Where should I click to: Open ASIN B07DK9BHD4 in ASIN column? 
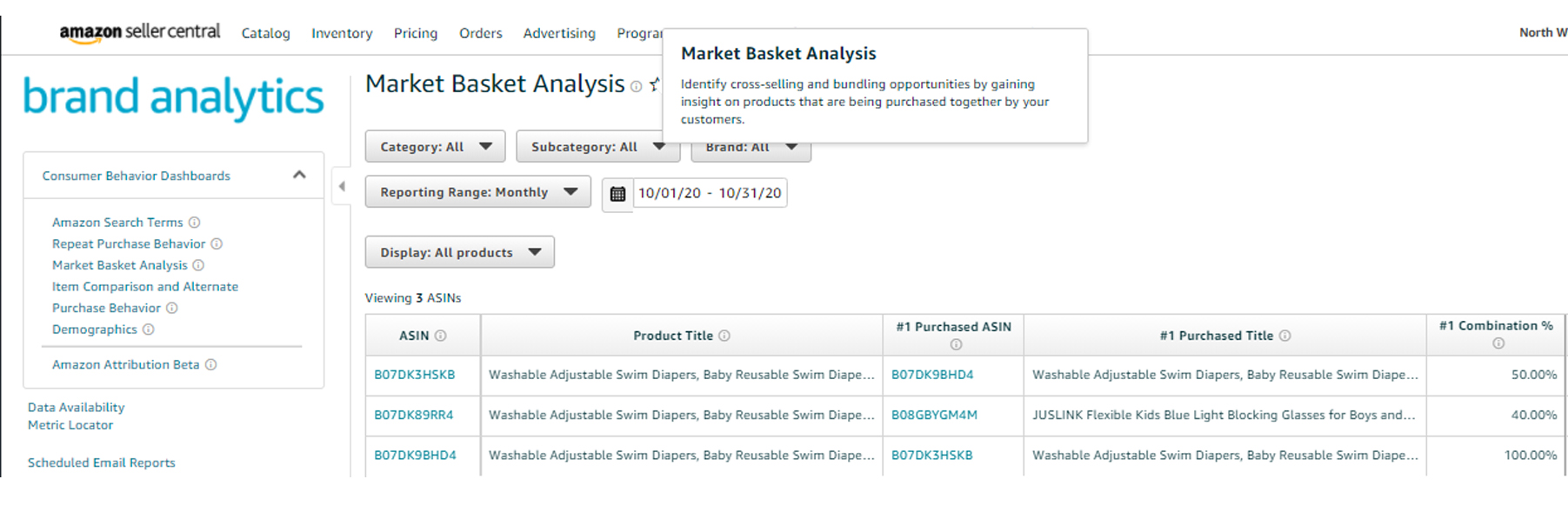415,455
